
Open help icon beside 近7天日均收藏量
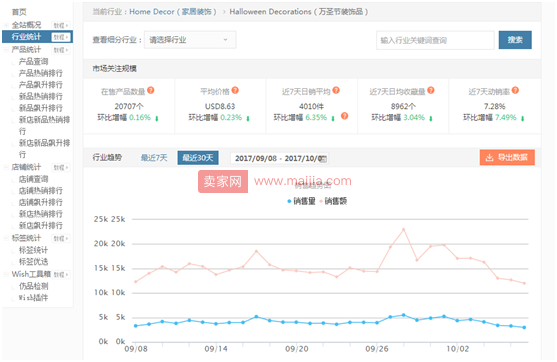click(431, 91)
